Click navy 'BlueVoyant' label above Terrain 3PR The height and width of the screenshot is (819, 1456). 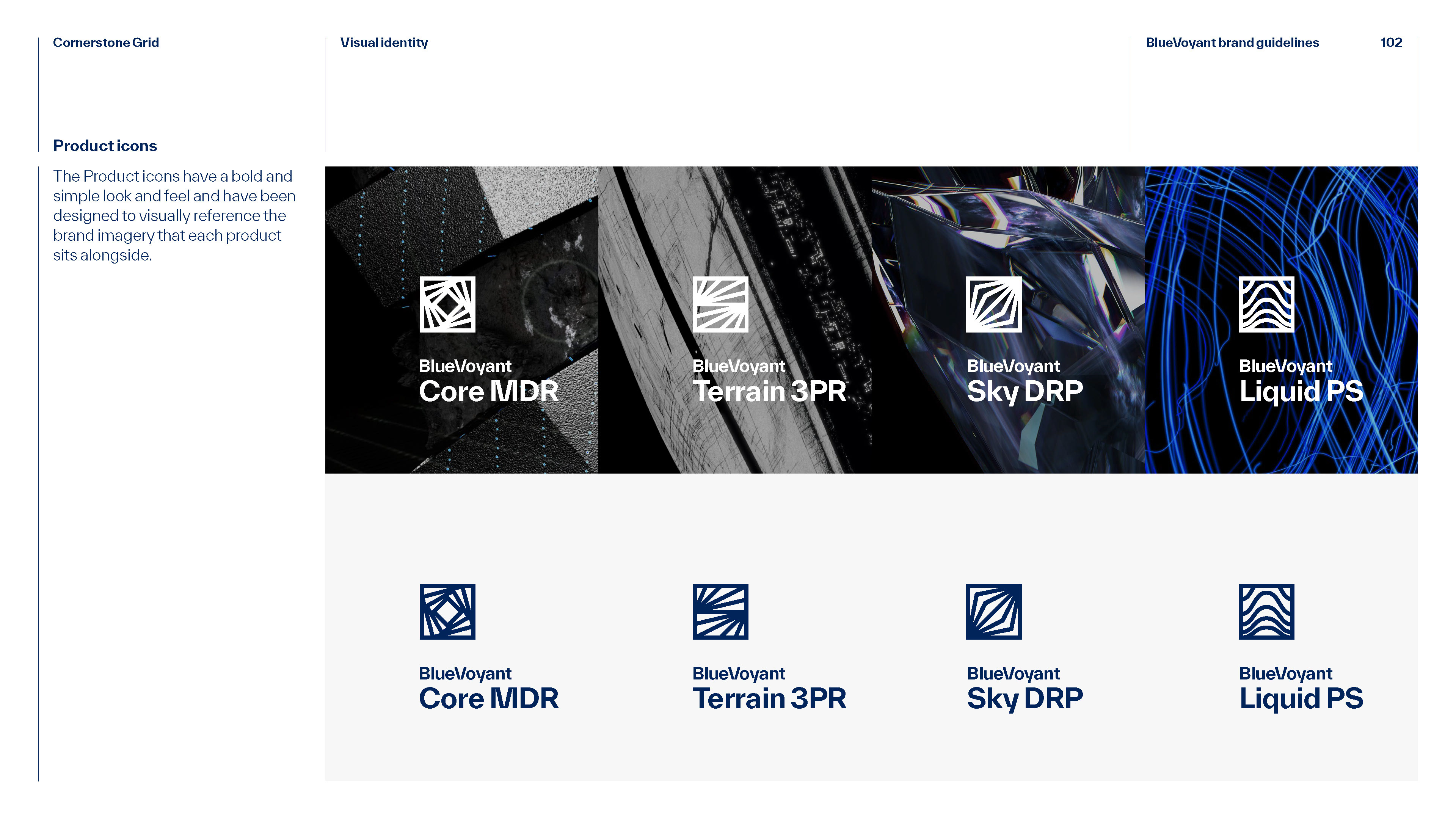pyautogui.click(x=739, y=674)
